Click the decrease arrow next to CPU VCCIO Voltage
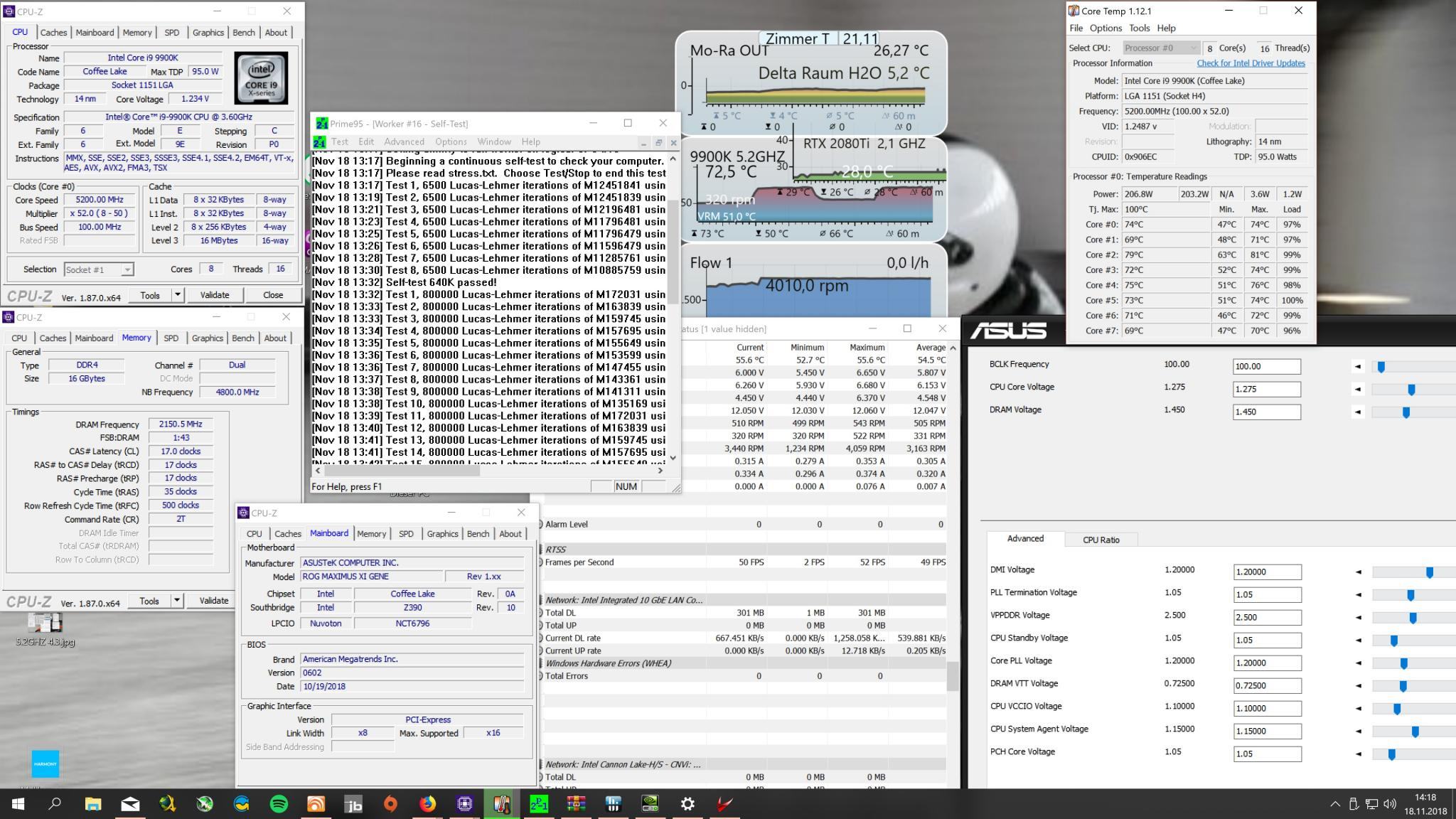This screenshot has width=1456, height=819. tap(1358, 708)
